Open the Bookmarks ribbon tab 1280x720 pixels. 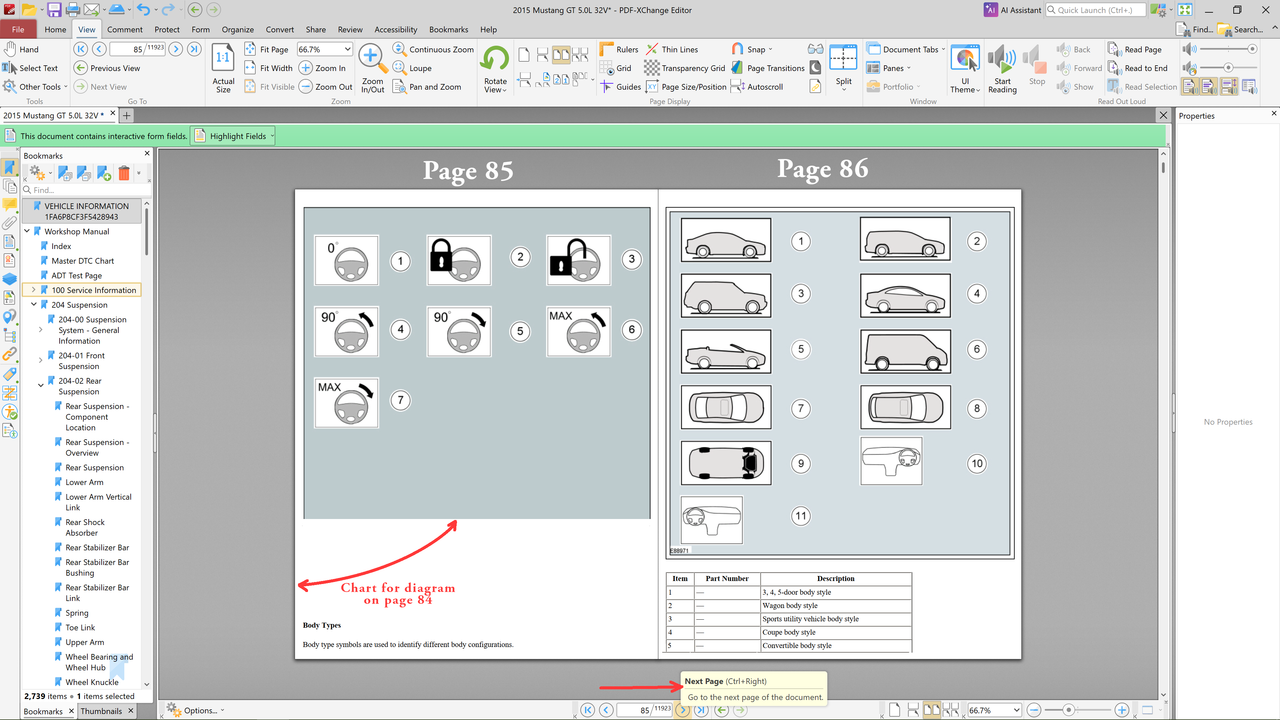pos(449,29)
